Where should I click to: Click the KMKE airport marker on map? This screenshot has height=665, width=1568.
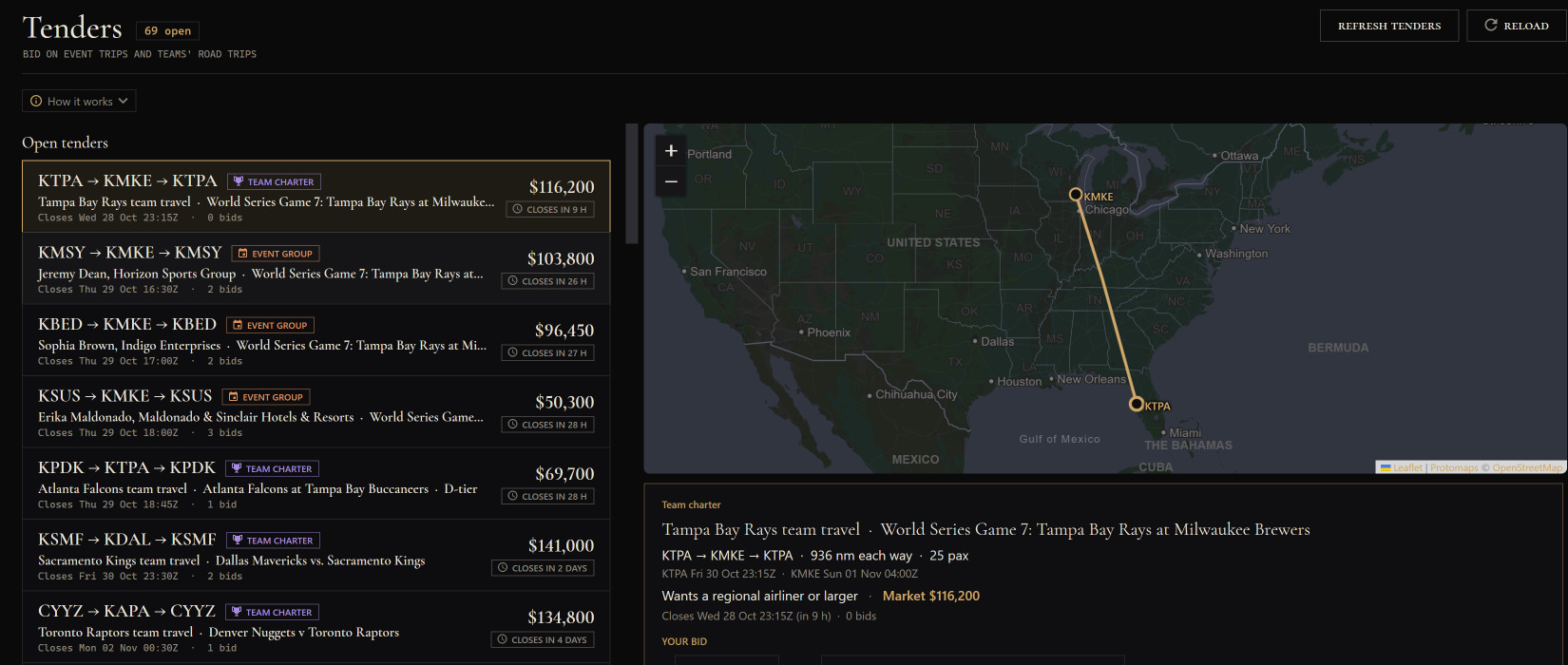click(1076, 194)
